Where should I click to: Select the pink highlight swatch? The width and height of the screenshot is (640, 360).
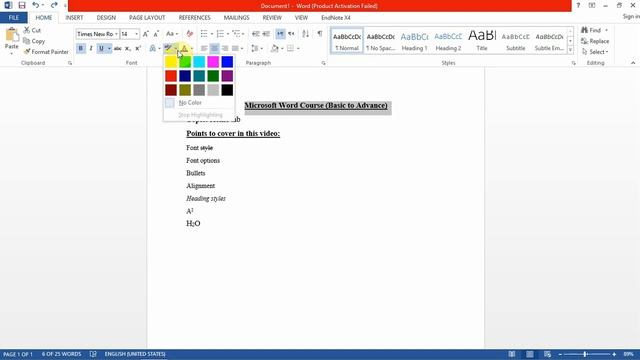click(x=213, y=62)
